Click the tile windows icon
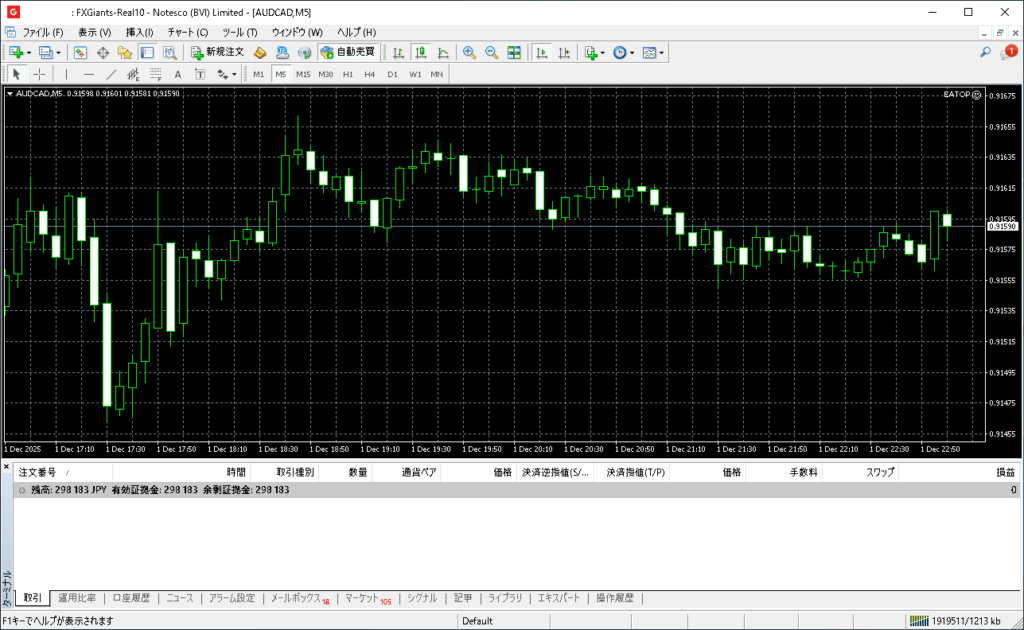Screen dimensions: 1024x630 pyautogui.click(x=514, y=52)
